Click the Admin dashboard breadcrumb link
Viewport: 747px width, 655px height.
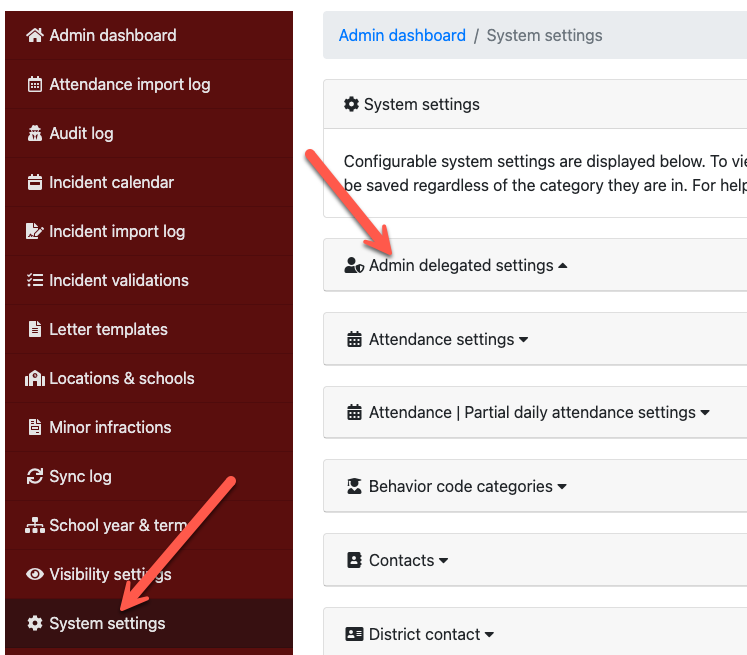point(402,36)
